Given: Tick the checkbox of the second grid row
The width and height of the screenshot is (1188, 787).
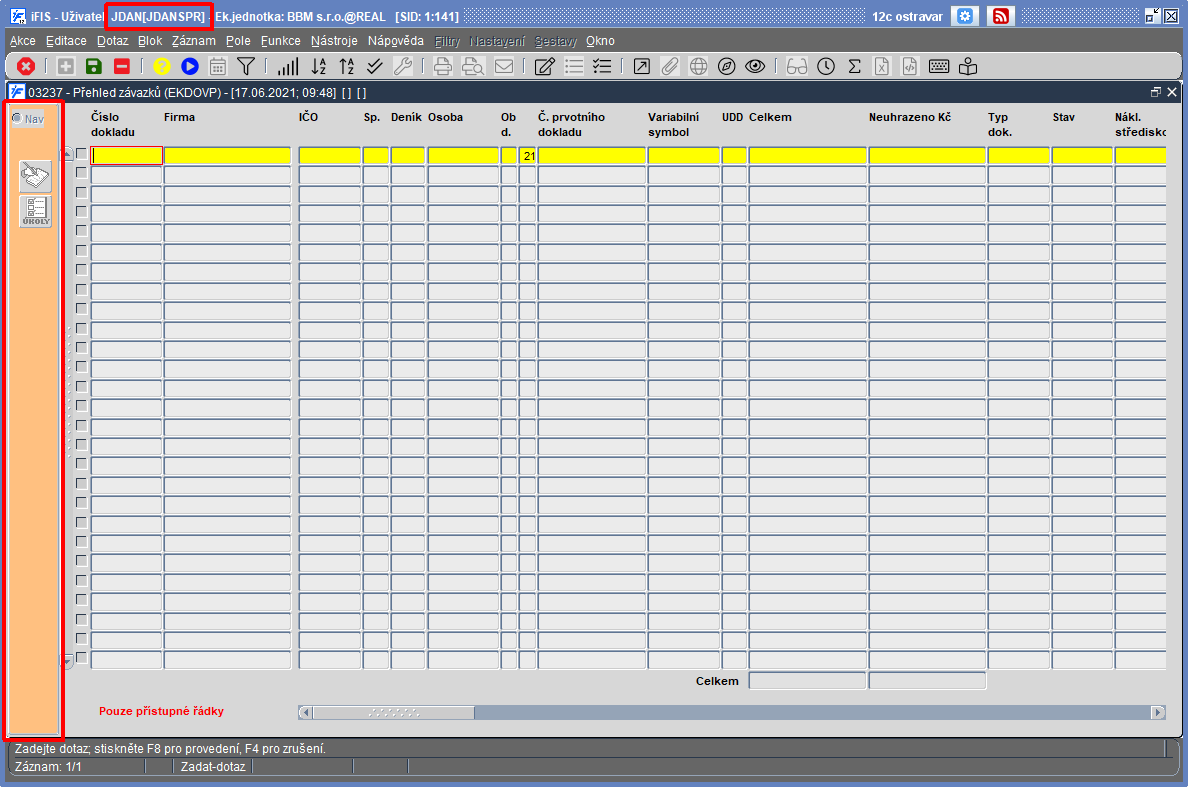Looking at the screenshot, I should tap(81, 173).
